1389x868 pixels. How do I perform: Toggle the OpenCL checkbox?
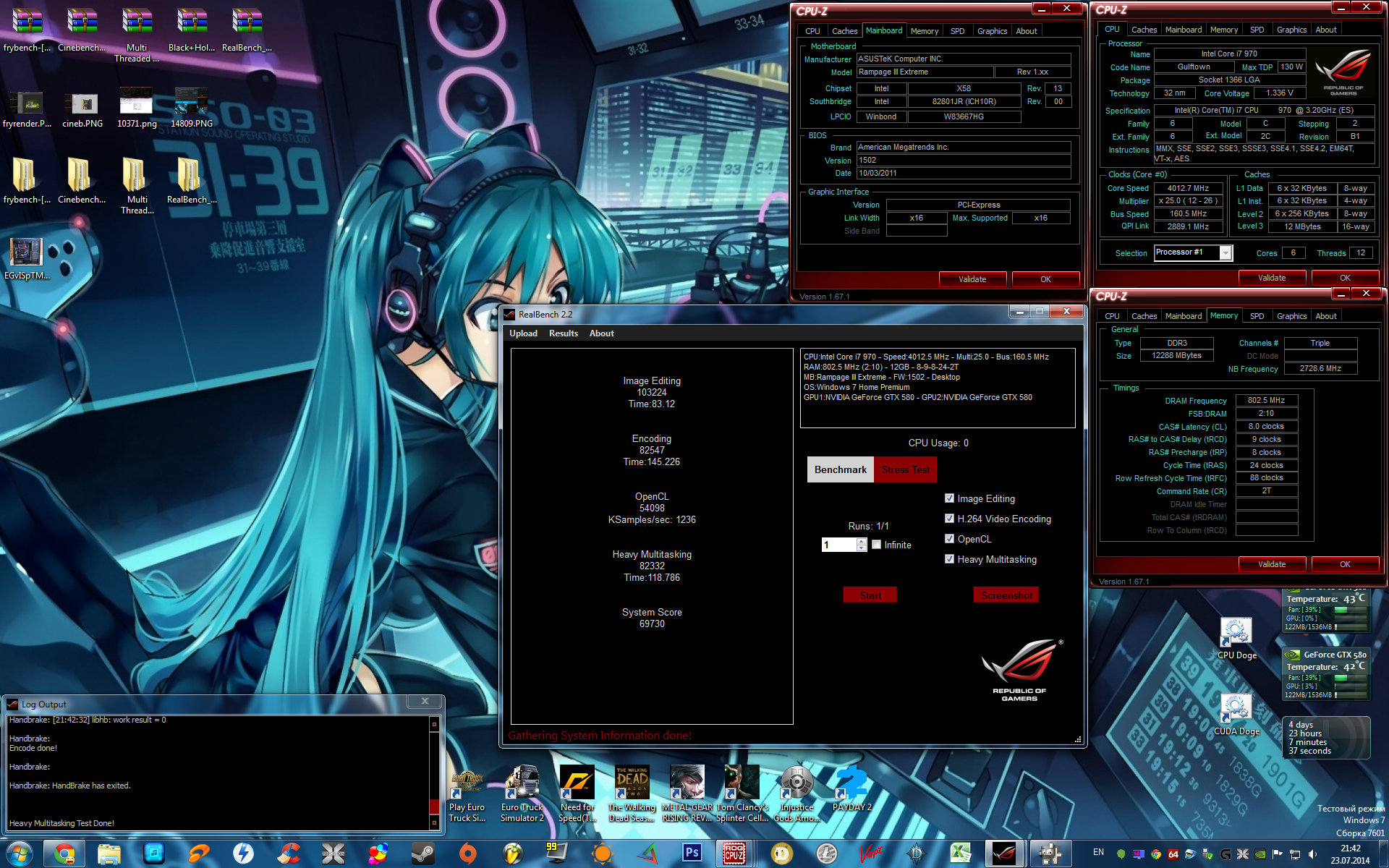(949, 539)
